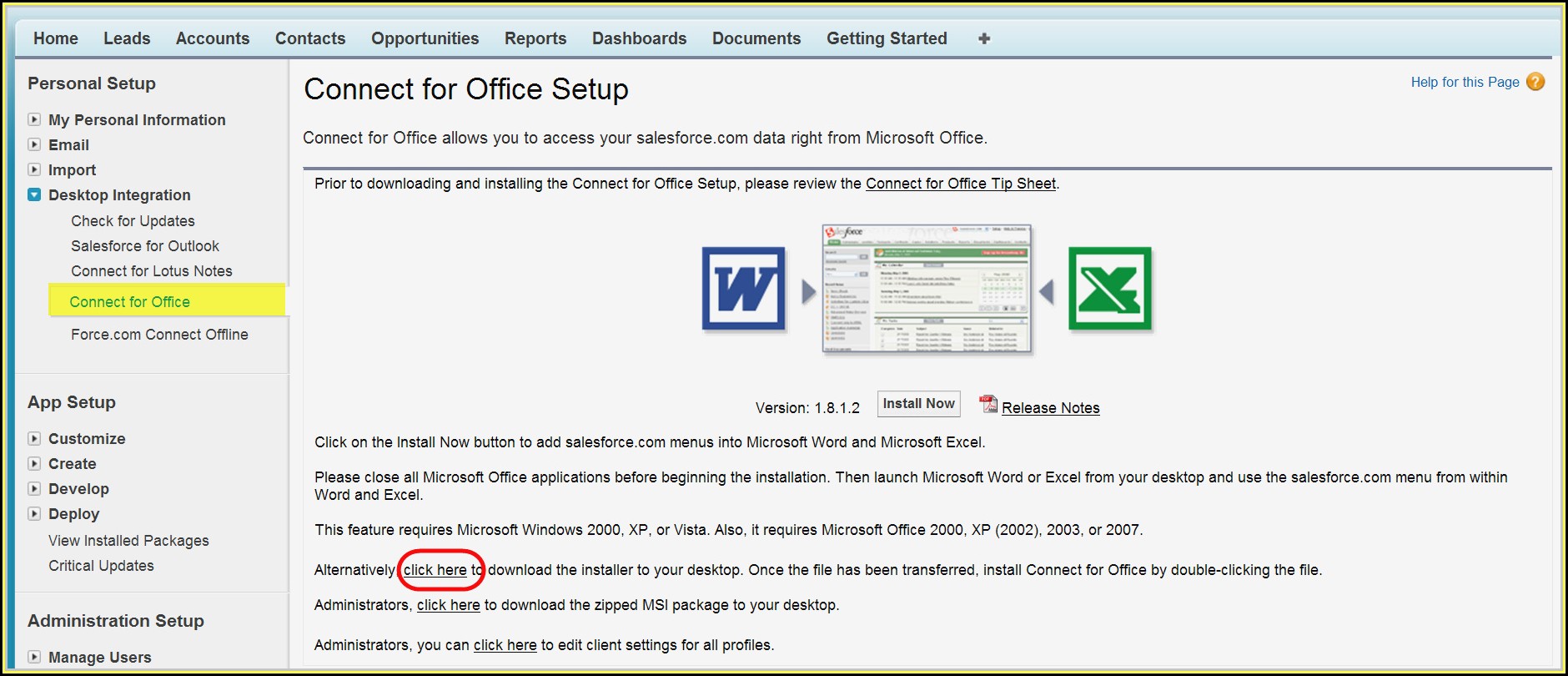Expand the Deploy section
The width and height of the screenshot is (1568, 676).
click(x=34, y=513)
